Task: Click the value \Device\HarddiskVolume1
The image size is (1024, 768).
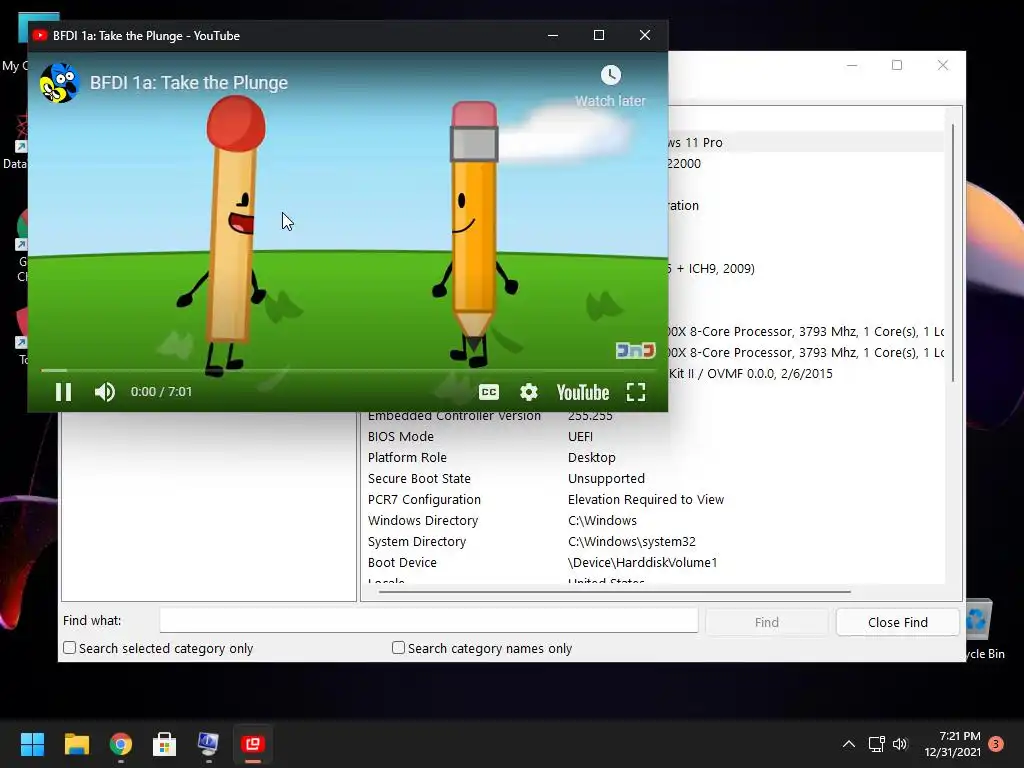Action: (x=643, y=562)
